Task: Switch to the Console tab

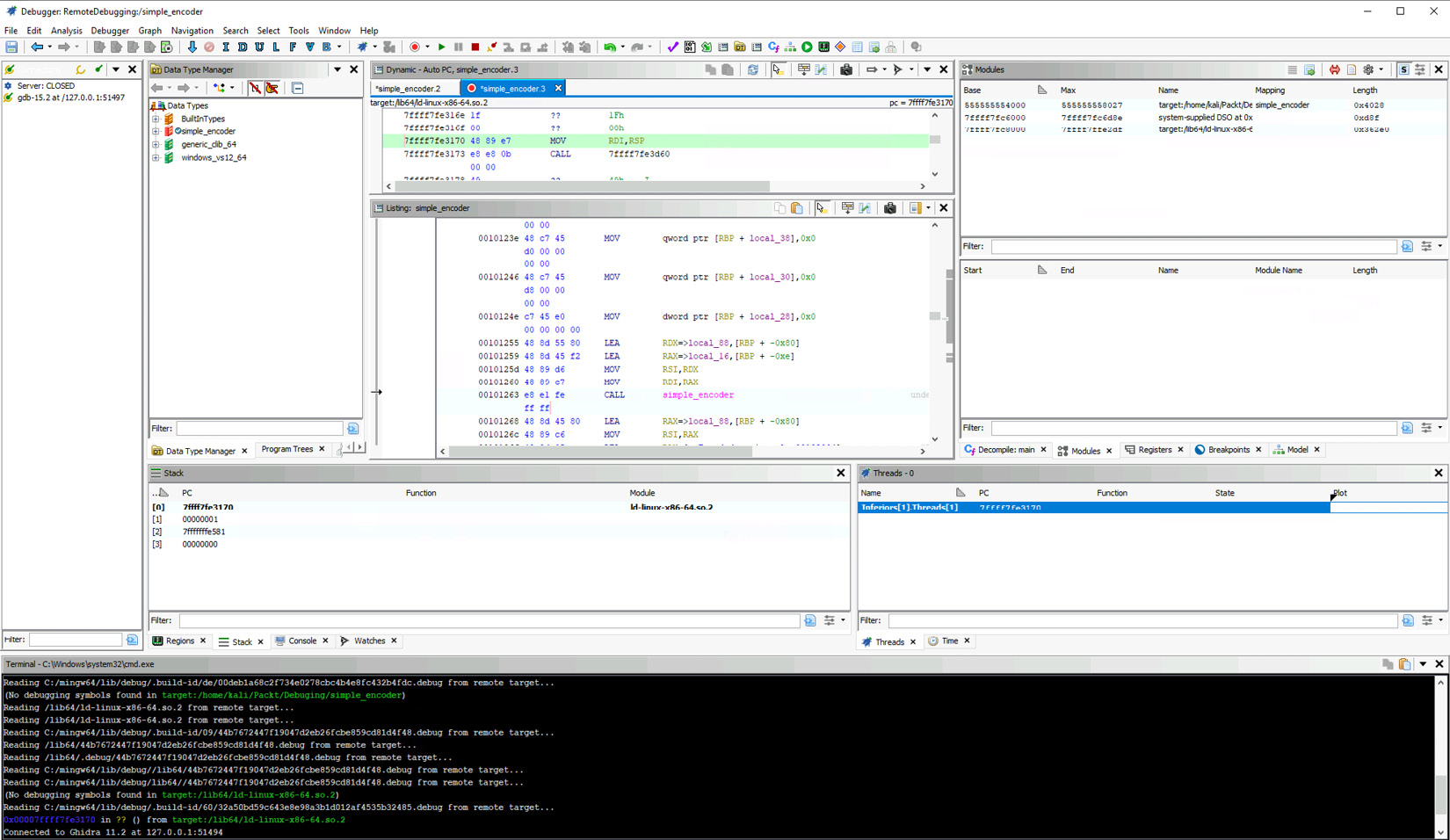Action: [302, 641]
